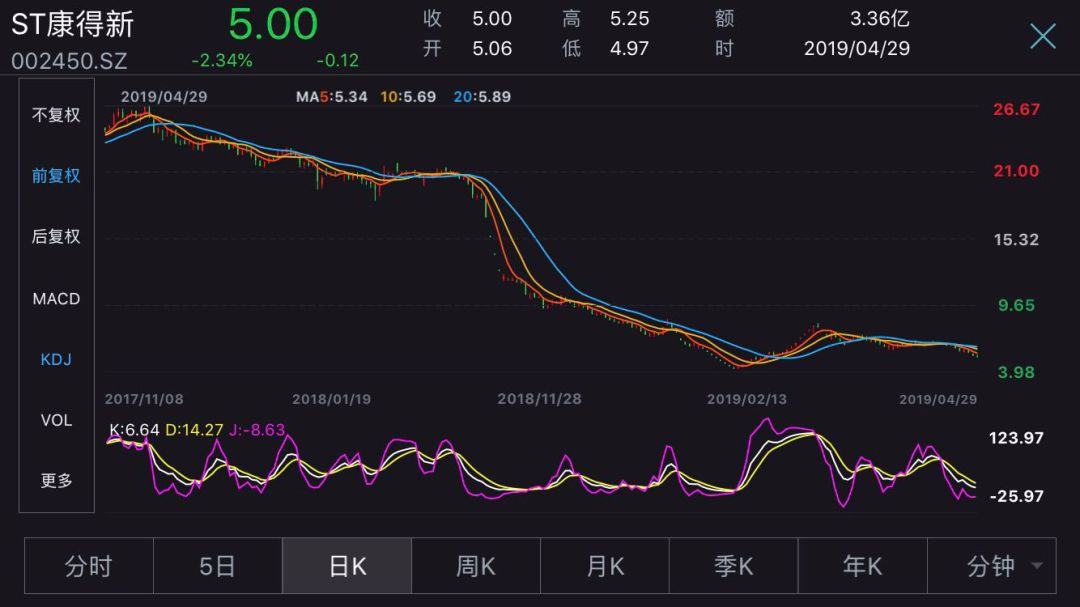This screenshot has height=607, width=1080.
Task: Click the MA5:5.34 legend label
Action: 331,96
